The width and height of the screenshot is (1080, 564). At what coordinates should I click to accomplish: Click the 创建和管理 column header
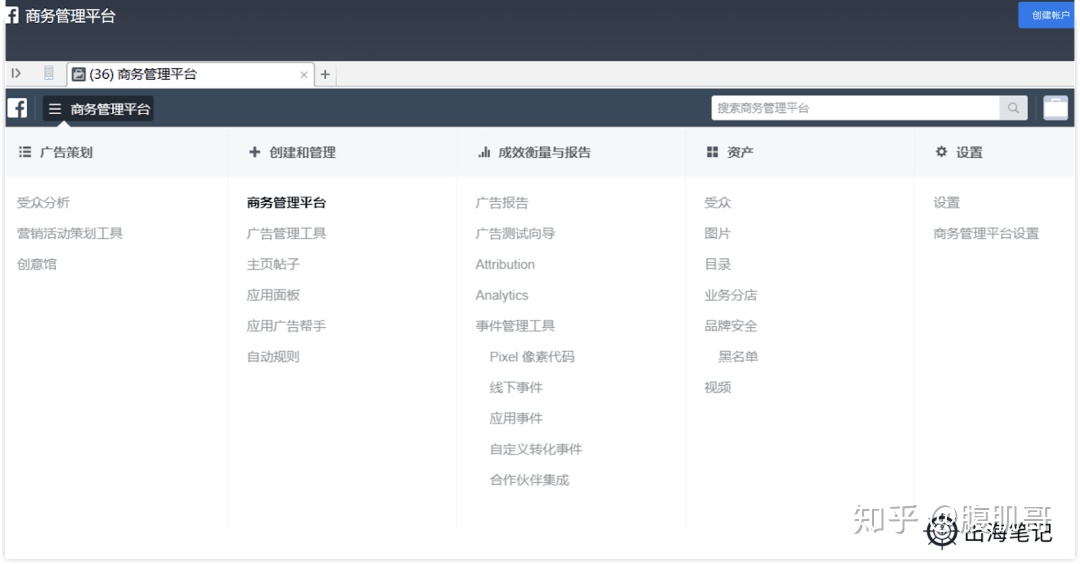[x=302, y=152]
